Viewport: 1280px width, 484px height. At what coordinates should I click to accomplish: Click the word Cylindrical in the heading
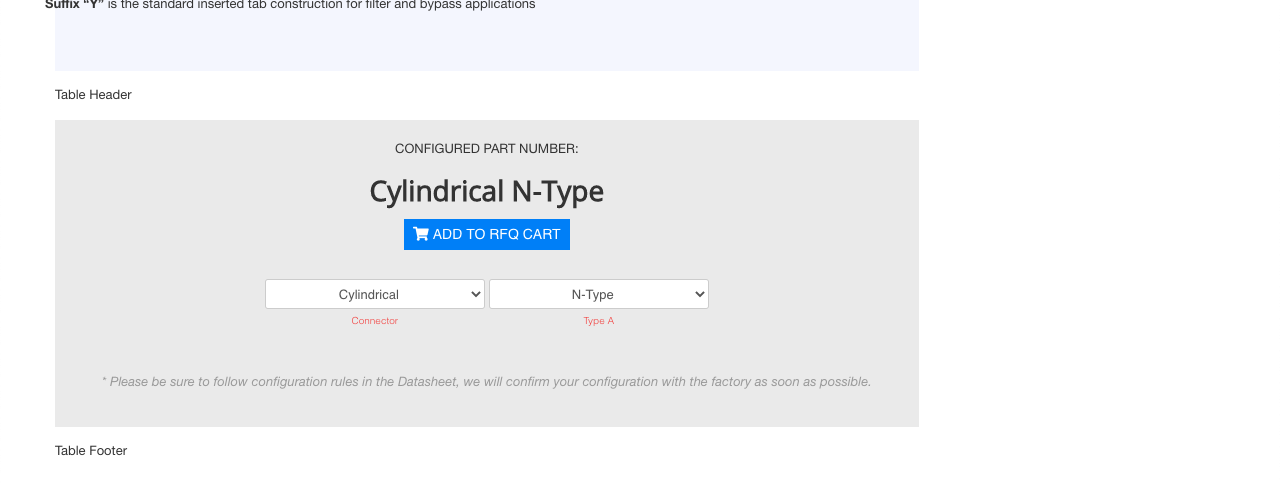[436, 191]
